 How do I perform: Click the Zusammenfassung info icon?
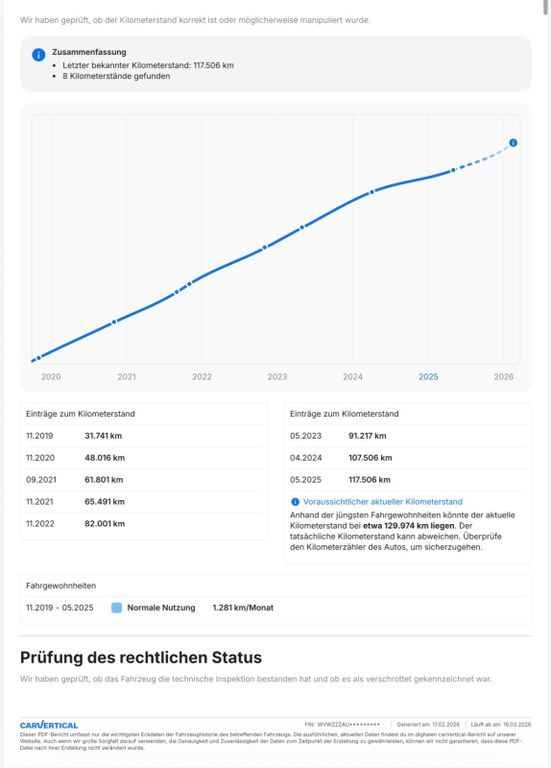coord(39,54)
